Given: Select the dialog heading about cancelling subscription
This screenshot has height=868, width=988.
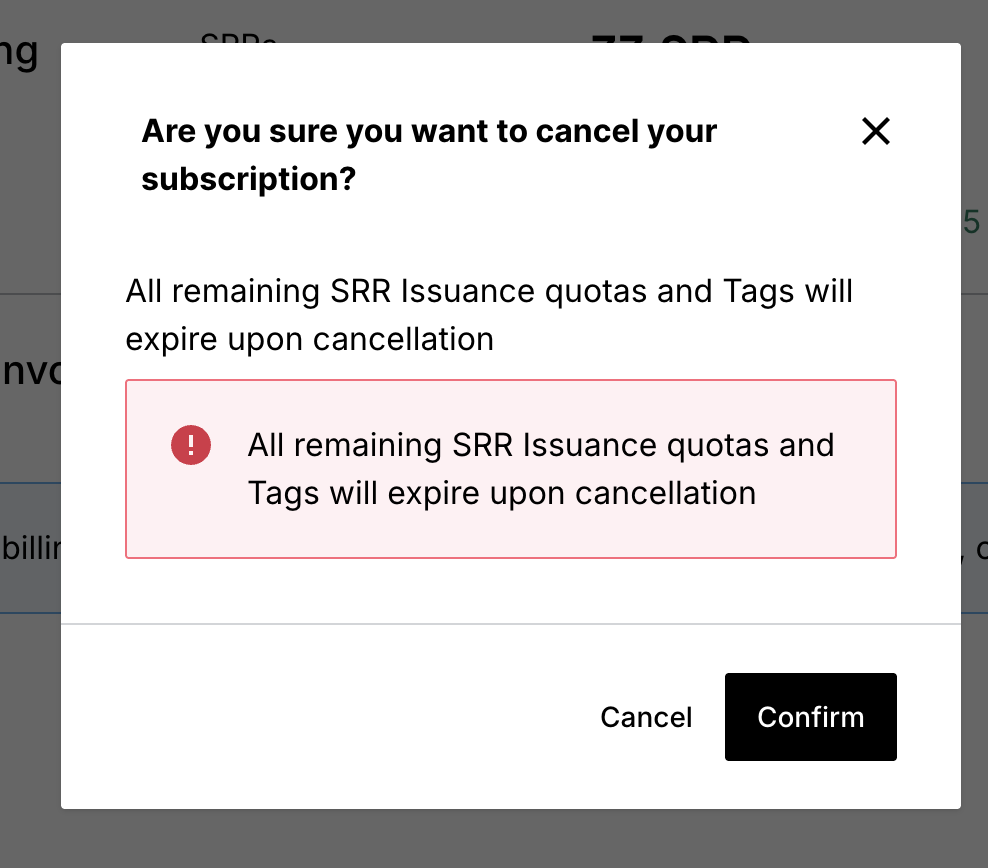Looking at the screenshot, I should 428,155.
